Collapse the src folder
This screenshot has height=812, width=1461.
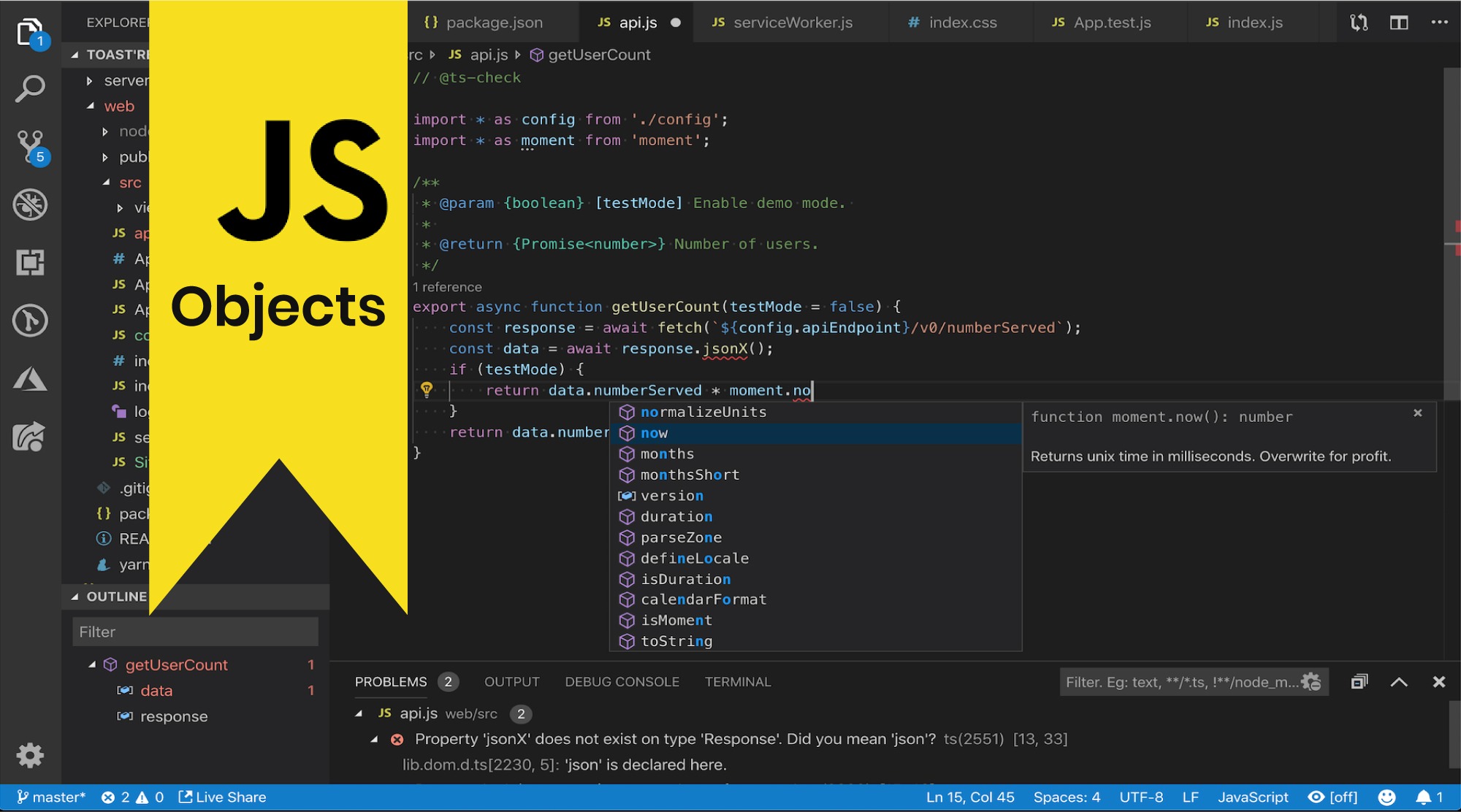click(106, 182)
